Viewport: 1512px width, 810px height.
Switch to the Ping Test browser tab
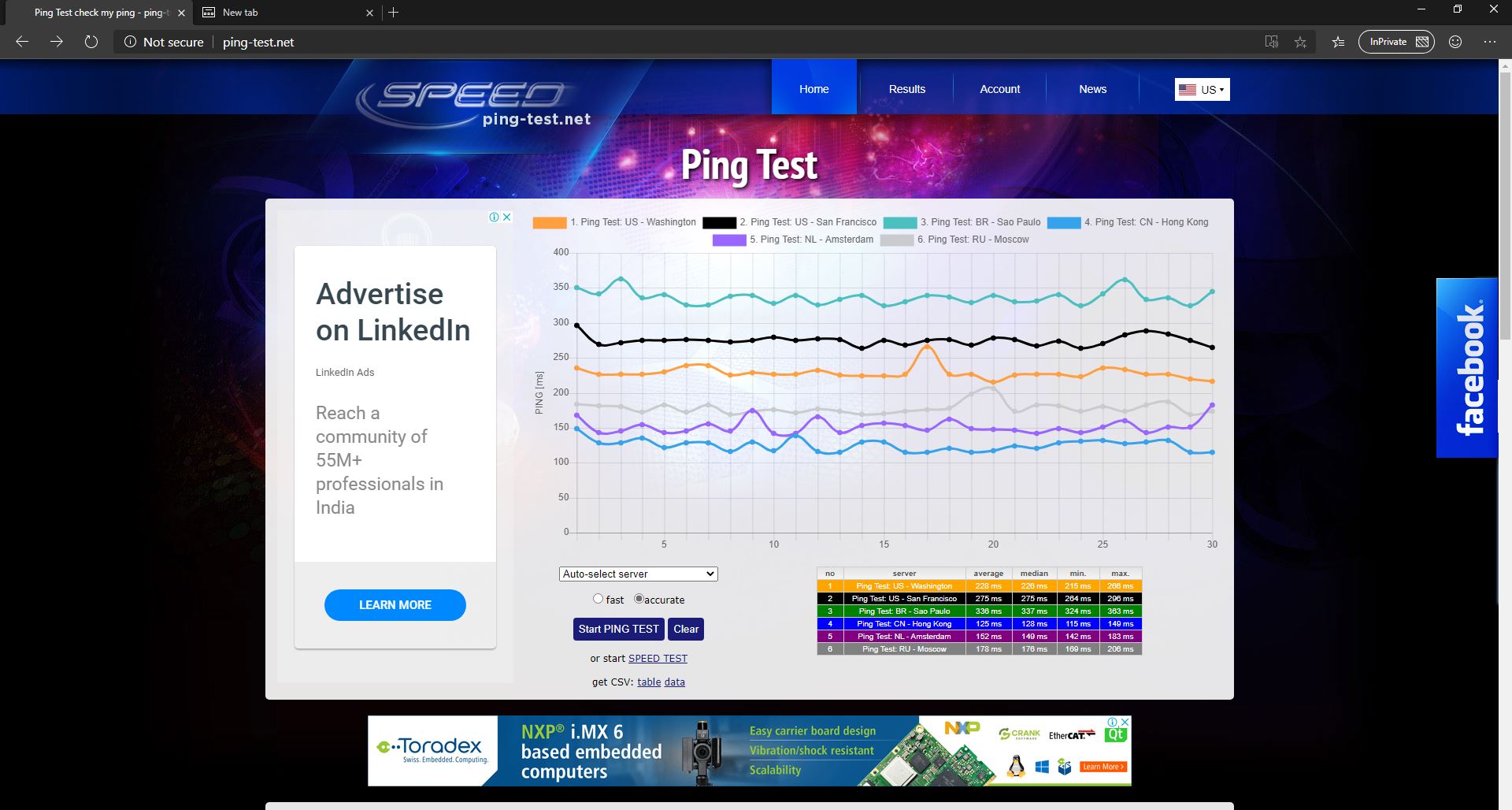point(98,13)
